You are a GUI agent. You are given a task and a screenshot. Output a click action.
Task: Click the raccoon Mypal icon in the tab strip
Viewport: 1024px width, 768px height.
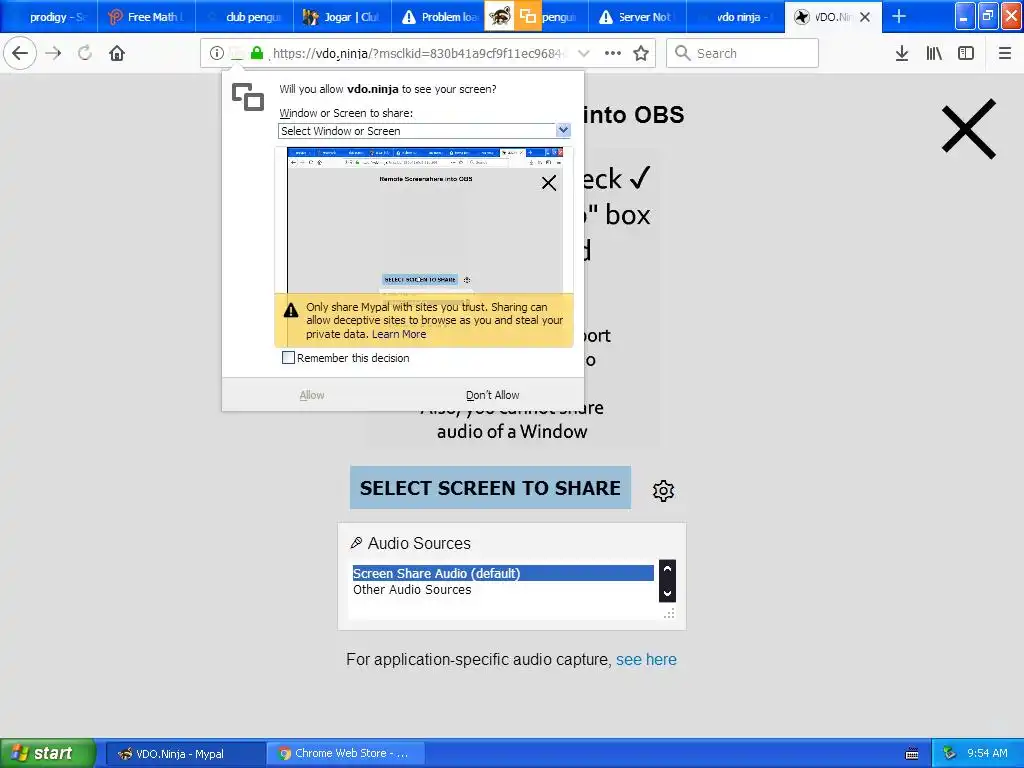[499, 16]
